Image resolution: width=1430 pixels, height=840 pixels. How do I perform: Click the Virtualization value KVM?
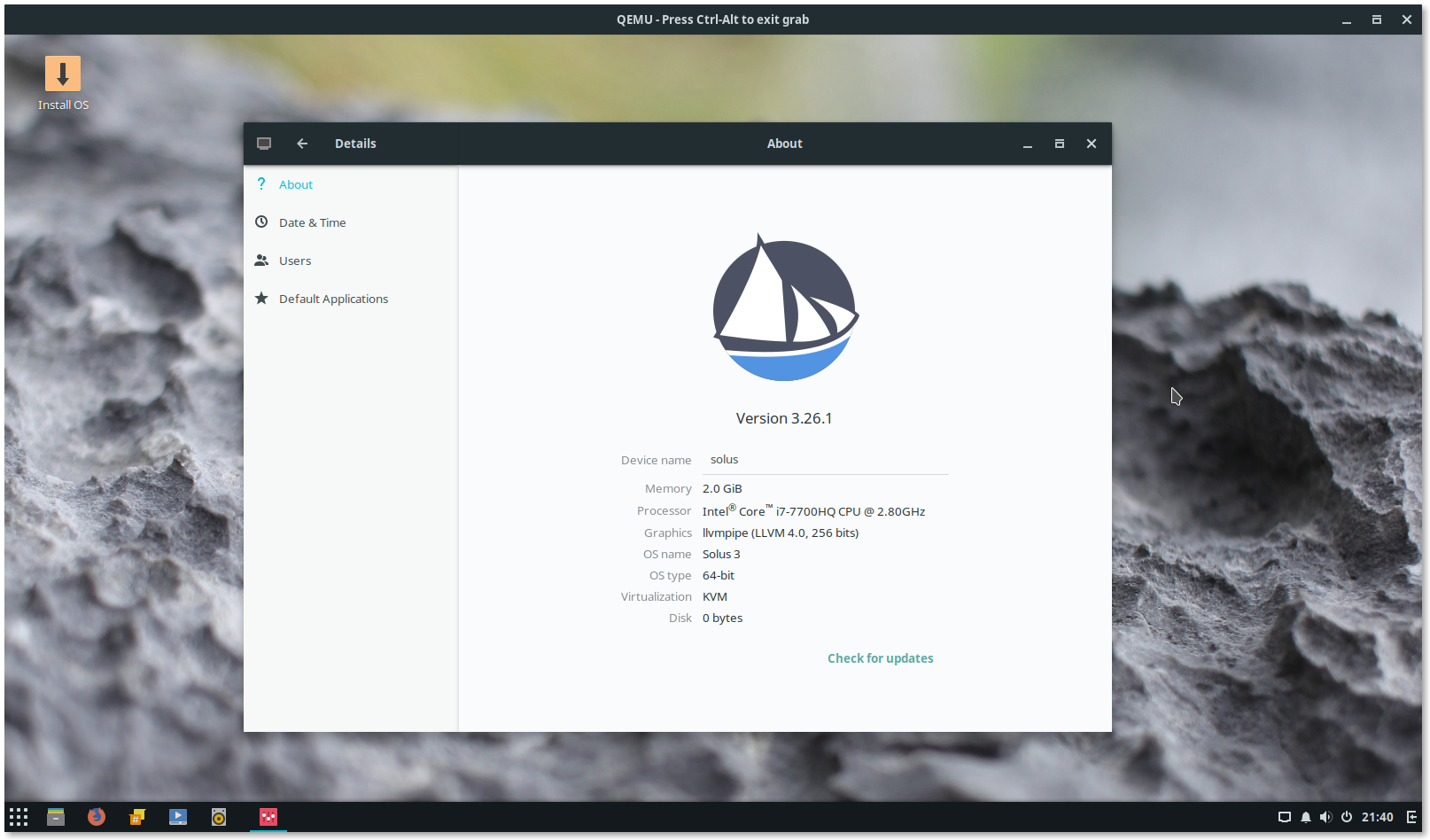coord(715,596)
